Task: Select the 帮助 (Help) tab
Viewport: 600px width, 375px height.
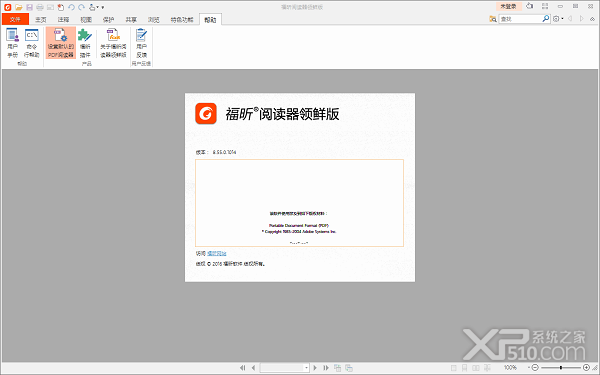Action: 210,20
